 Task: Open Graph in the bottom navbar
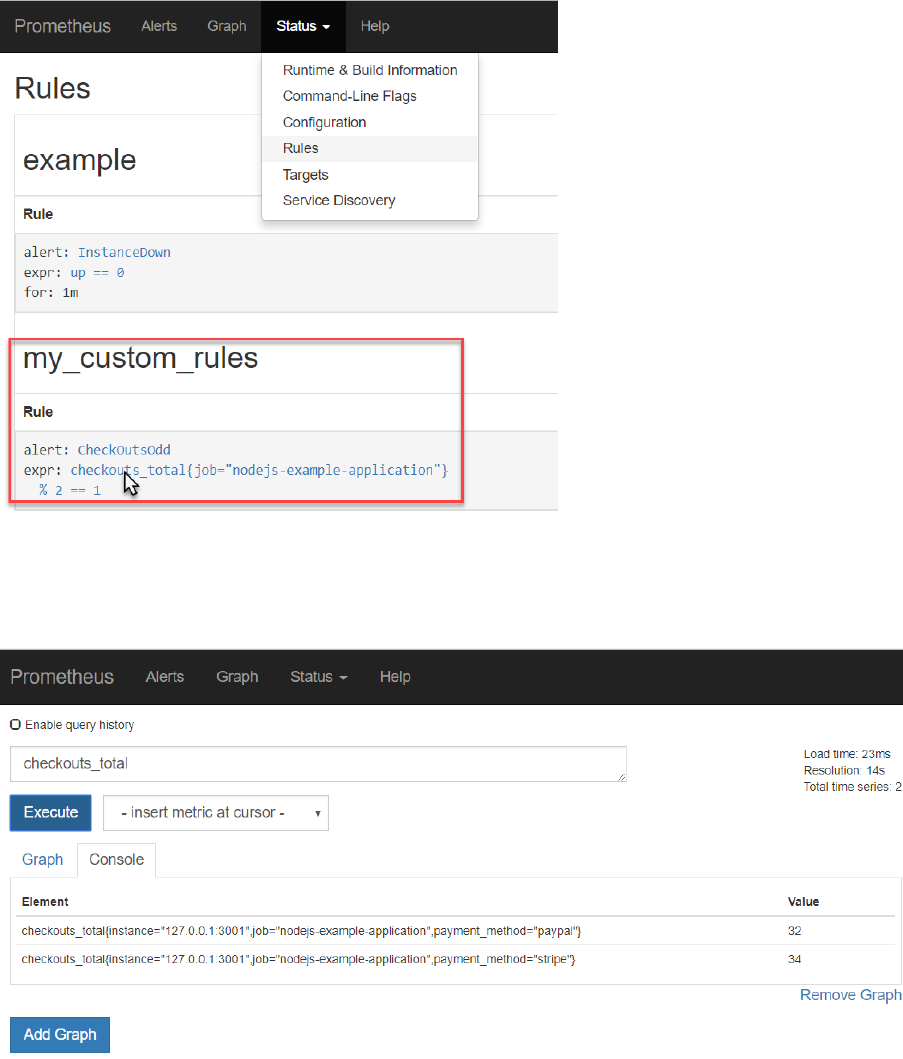pos(237,677)
